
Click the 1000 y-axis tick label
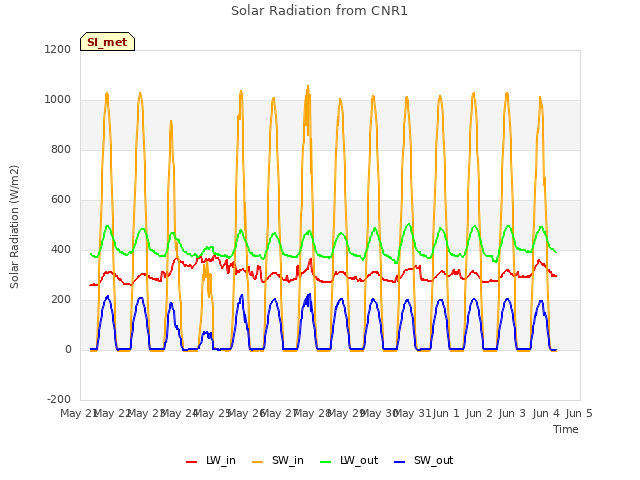[x=58, y=100]
